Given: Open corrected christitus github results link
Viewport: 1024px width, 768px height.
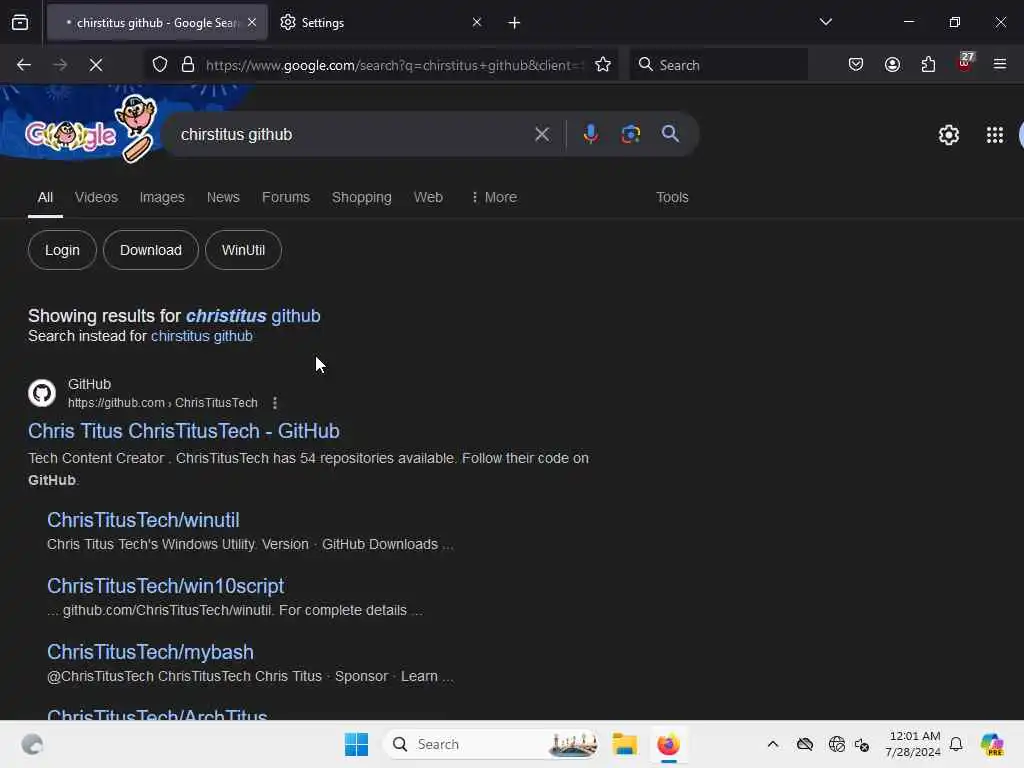Looking at the screenshot, I should click(253, 316).
